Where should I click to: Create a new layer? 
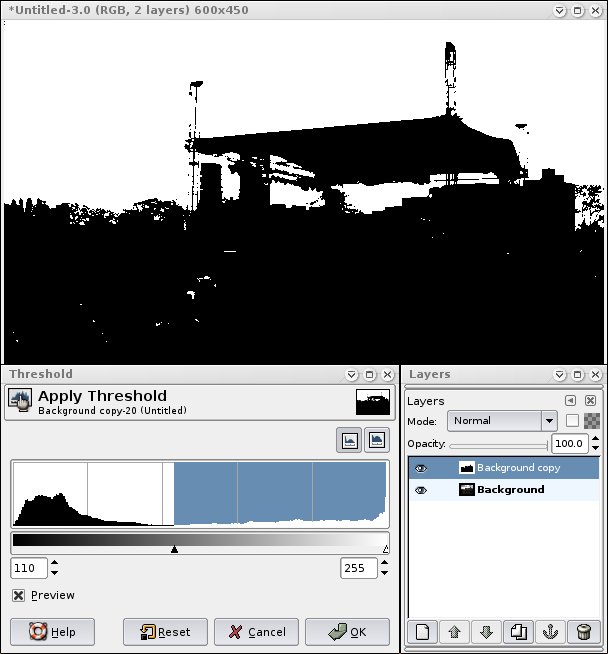[422, 632]
